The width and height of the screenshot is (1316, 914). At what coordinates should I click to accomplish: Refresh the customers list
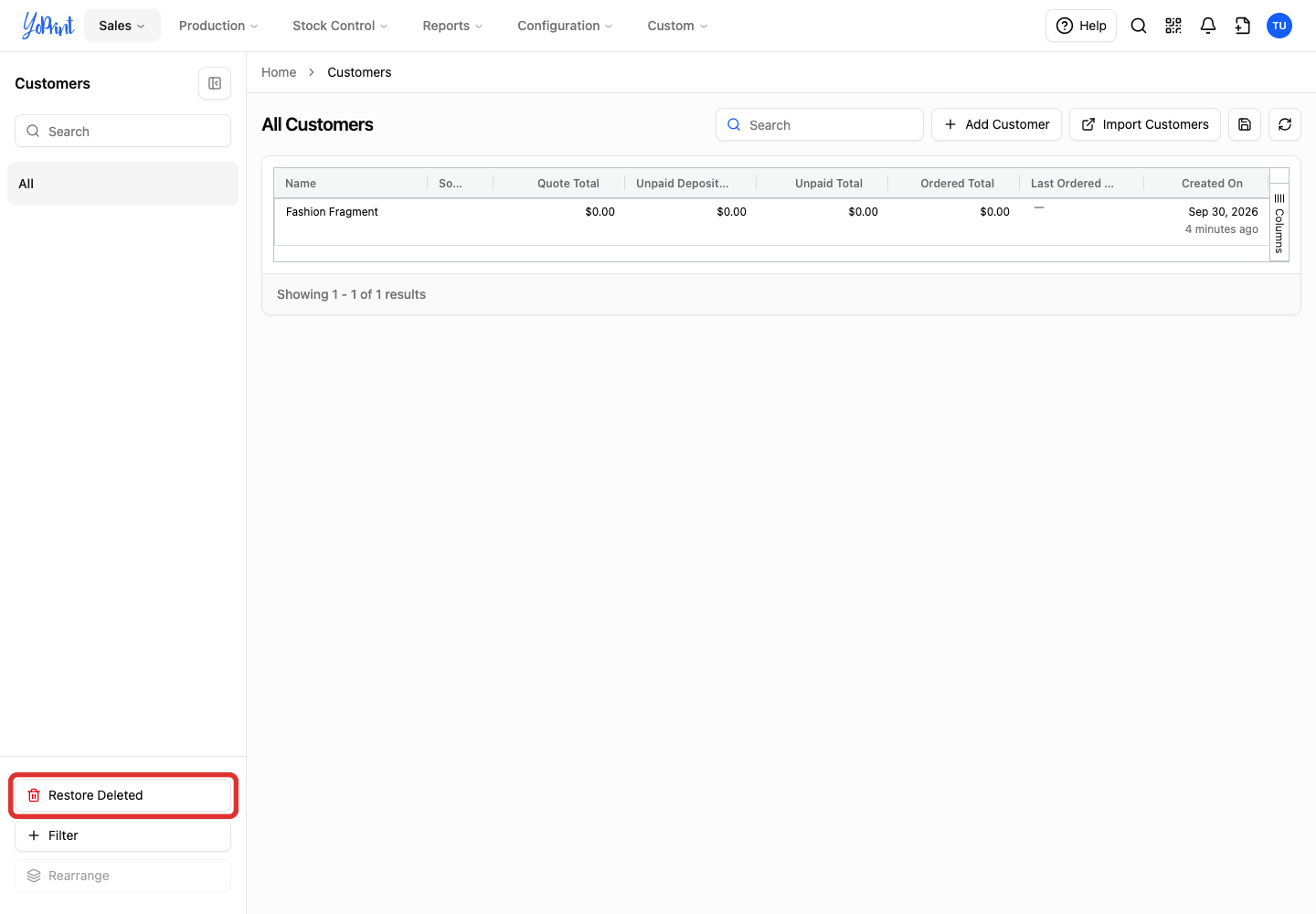coord(1285,124)
